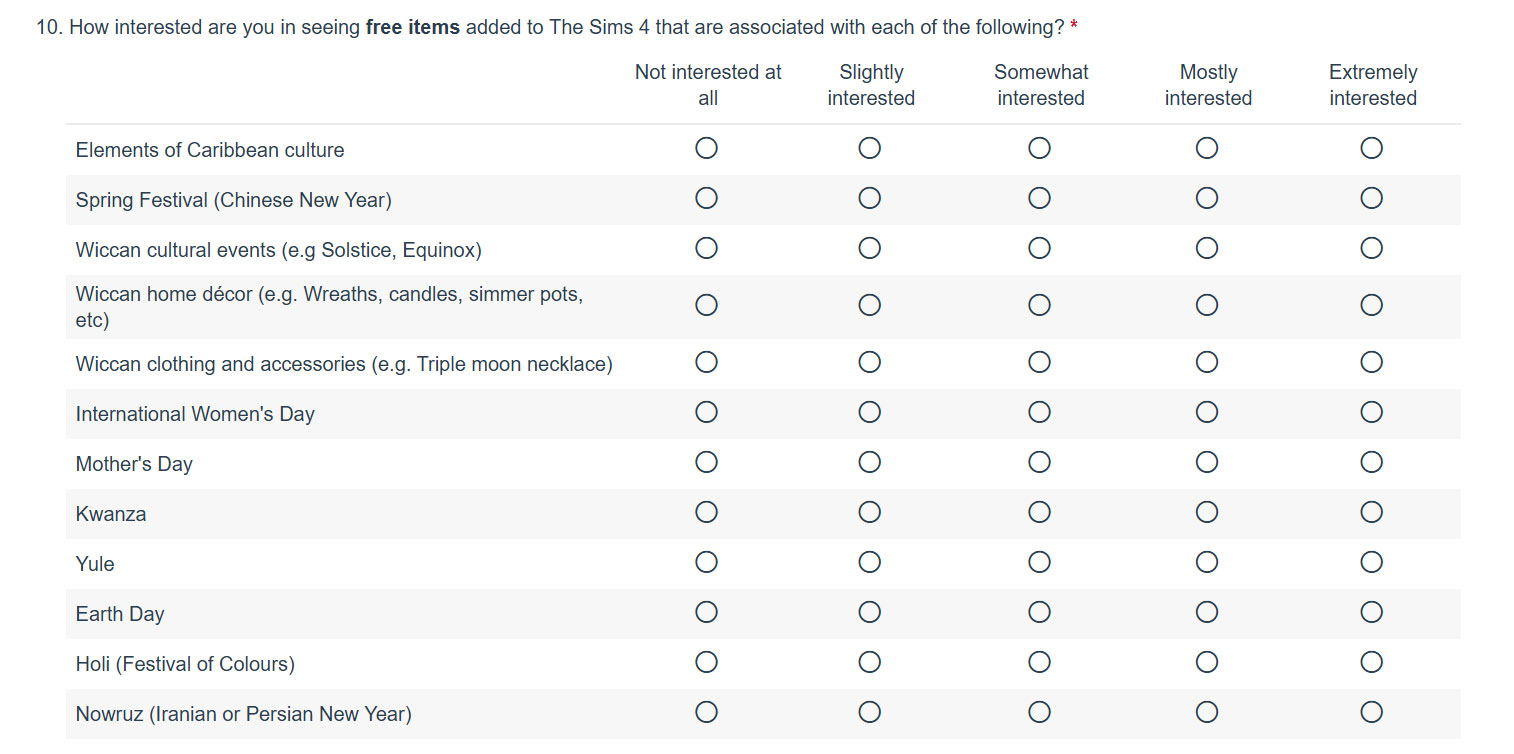This screenshot has height=754, width=1514.
Task: Select 'Not interested at all' for Caribbean culture
Action: [706, 148]
